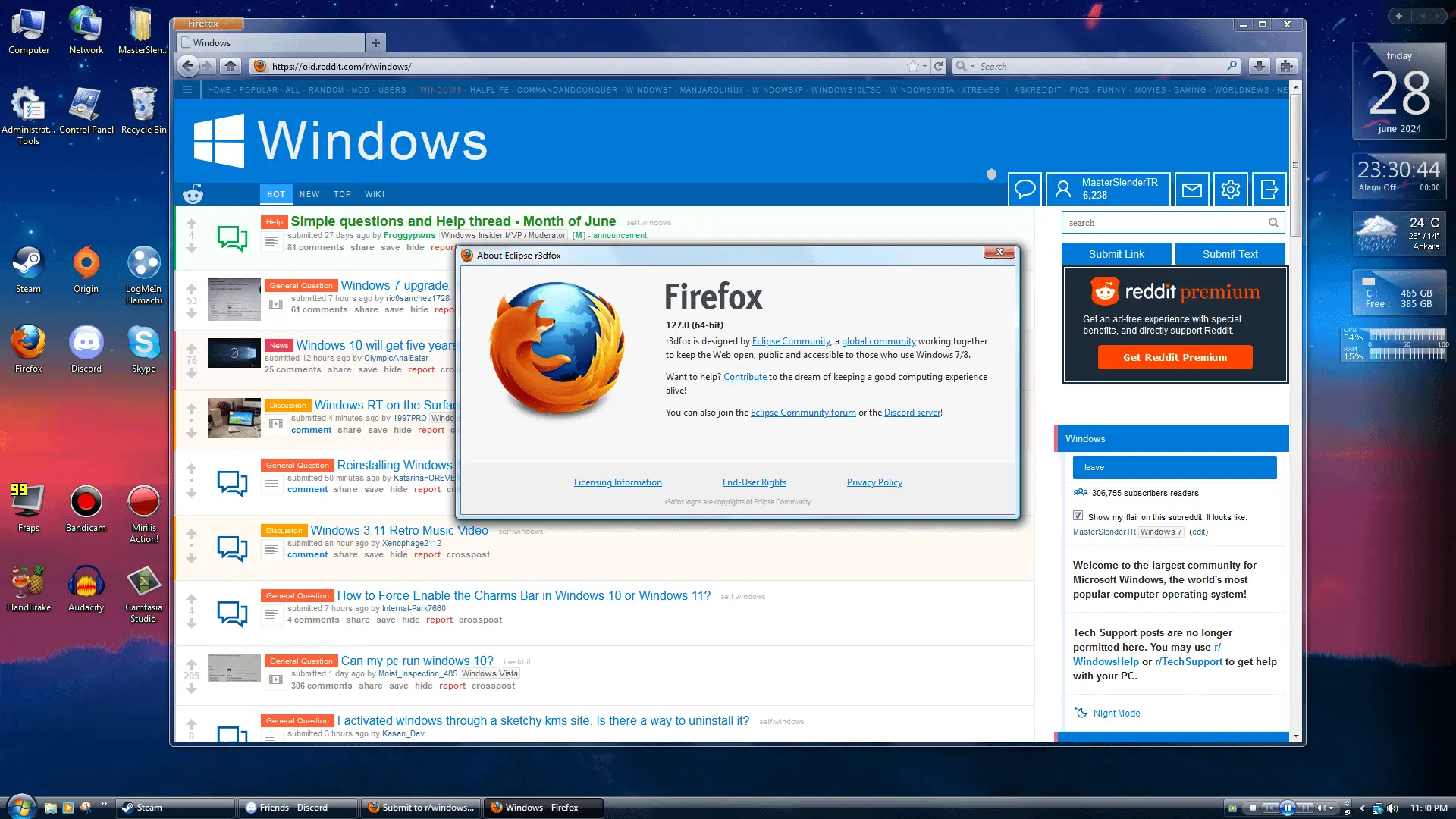The width and height of the screenshot is (1456, 819).
Task: Open the Windows Start orb
Action: pos(20,807)
